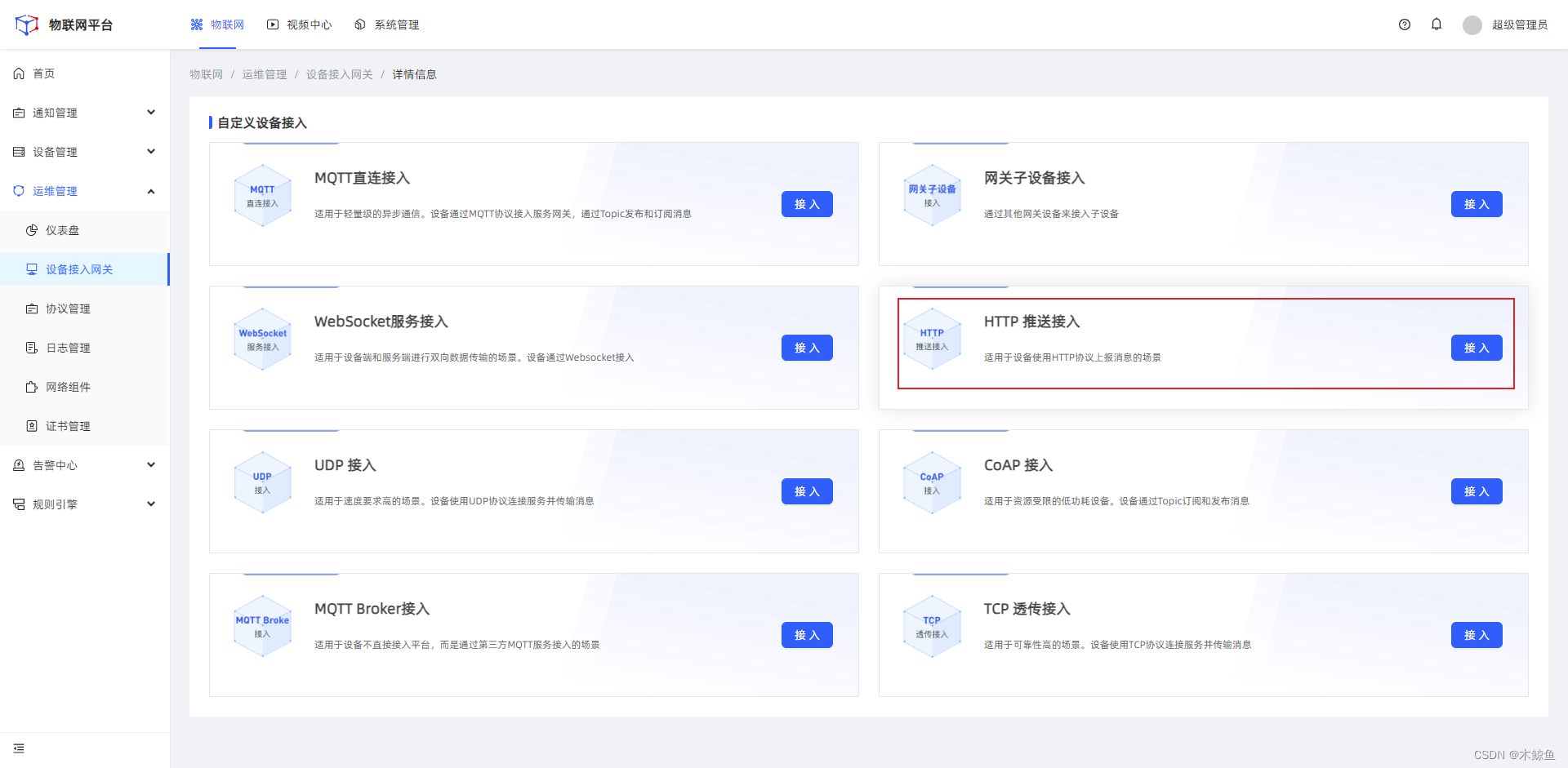The width and height of the screenshot is (1568, 768).
Task: Expand the 设备管理 chevron
Action: 151,152
